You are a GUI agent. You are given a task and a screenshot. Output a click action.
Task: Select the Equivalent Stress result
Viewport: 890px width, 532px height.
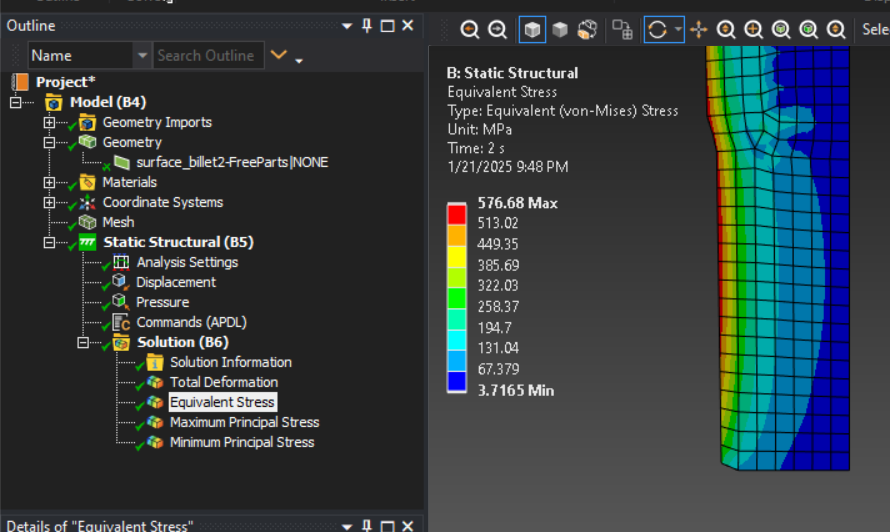click(222, 402)
